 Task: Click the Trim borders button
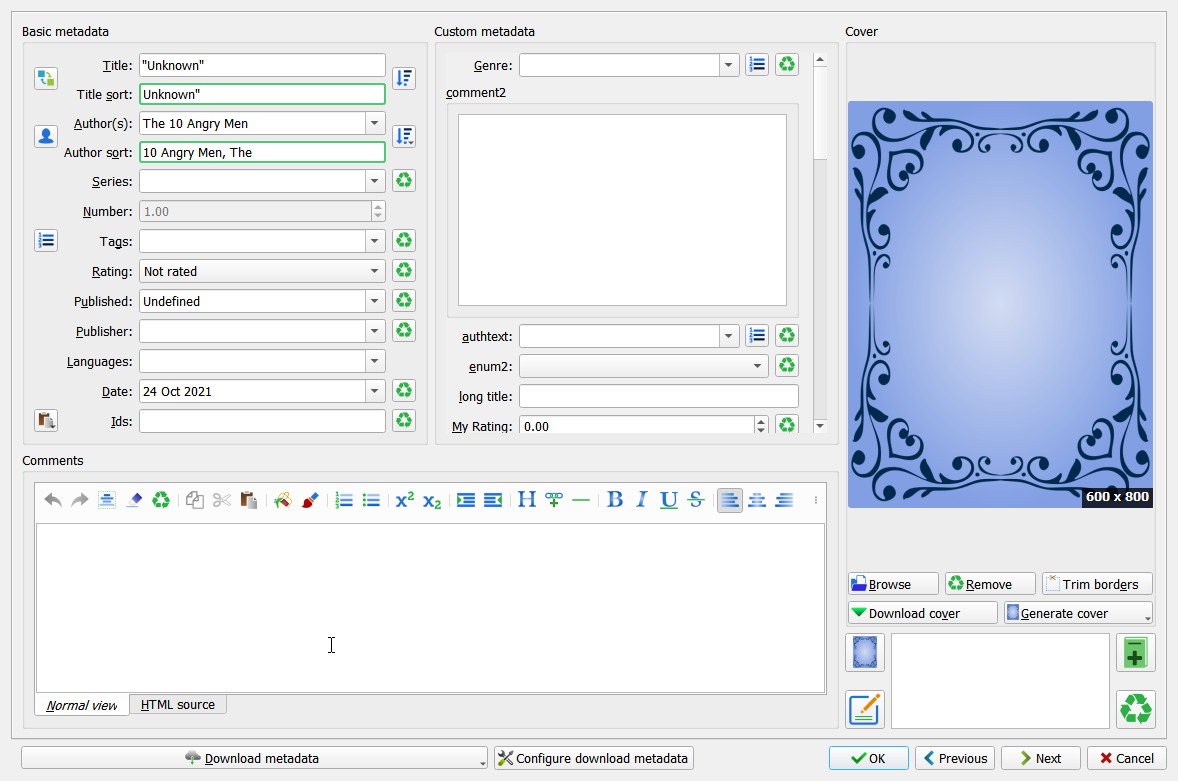(x=1097, y=584)
